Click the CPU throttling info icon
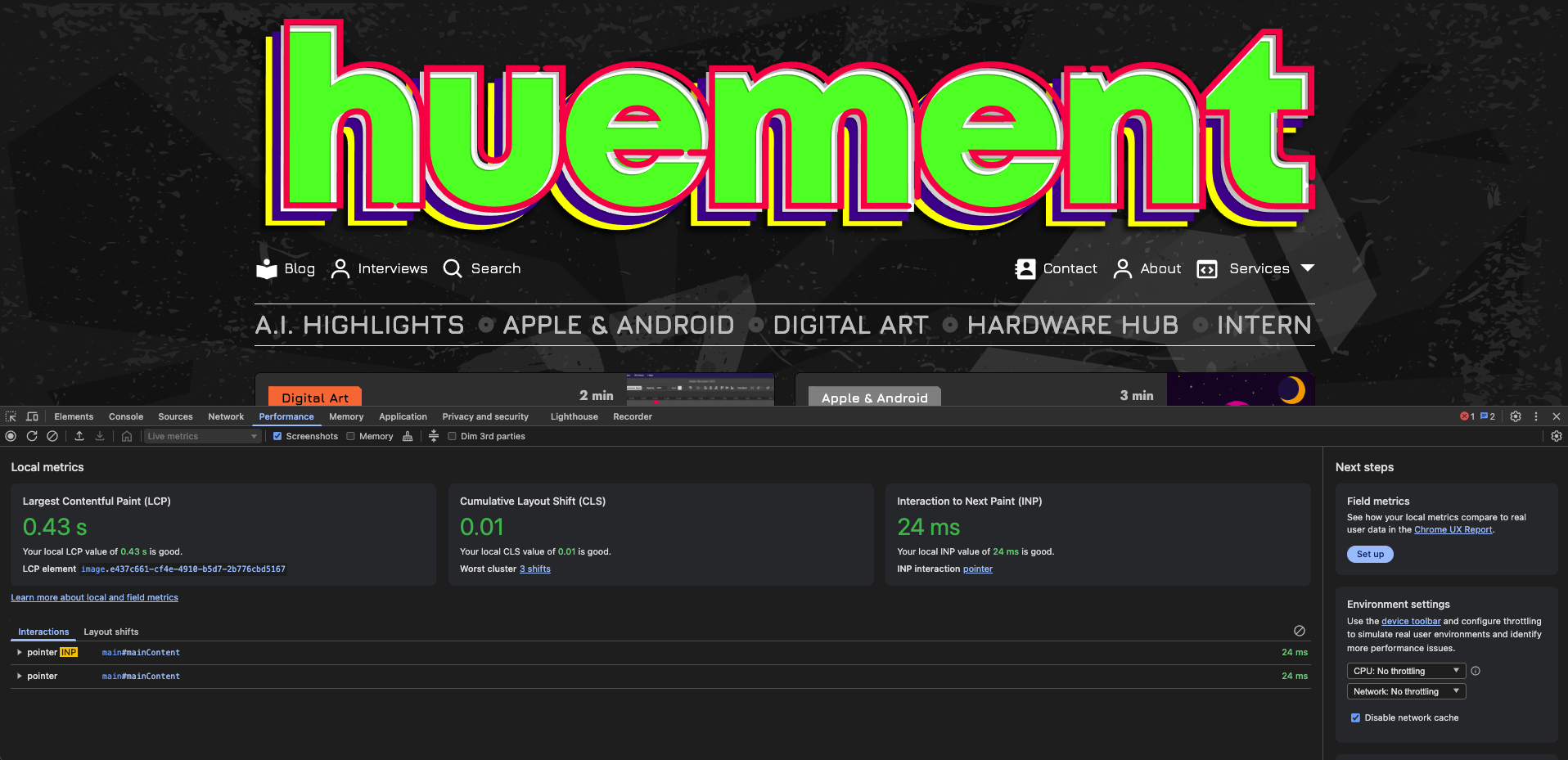1568x760 pixels. coord(1476,671)
